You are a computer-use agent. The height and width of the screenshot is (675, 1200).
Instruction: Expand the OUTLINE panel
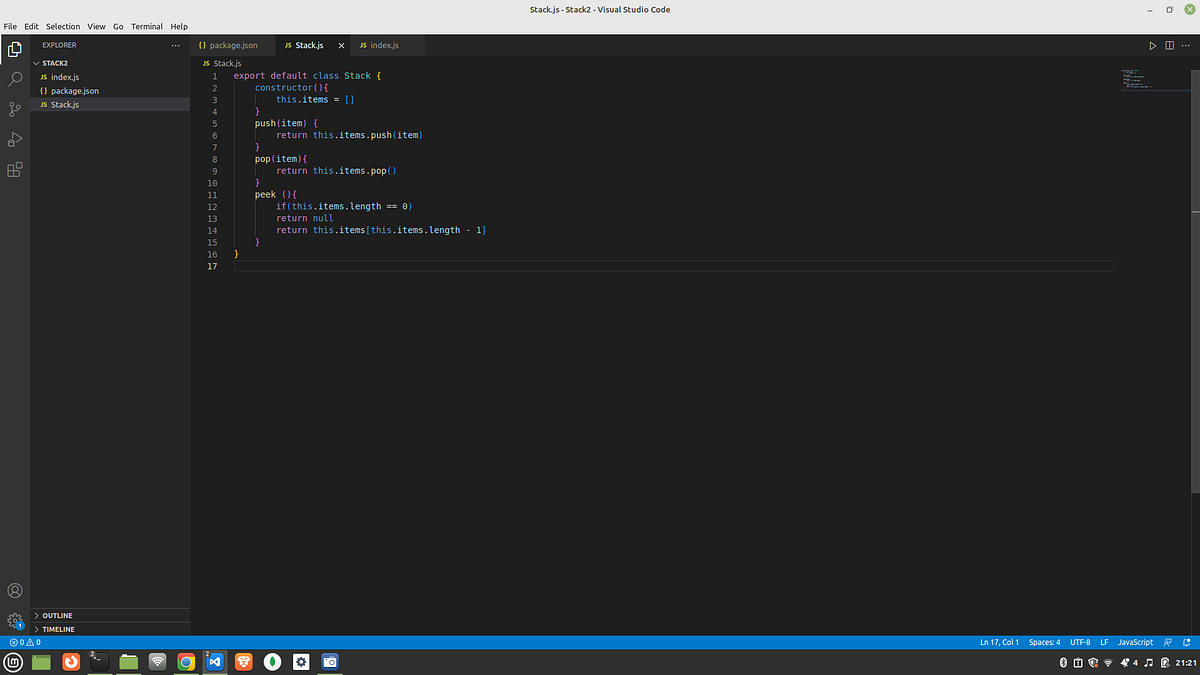(x=110, y=615)
